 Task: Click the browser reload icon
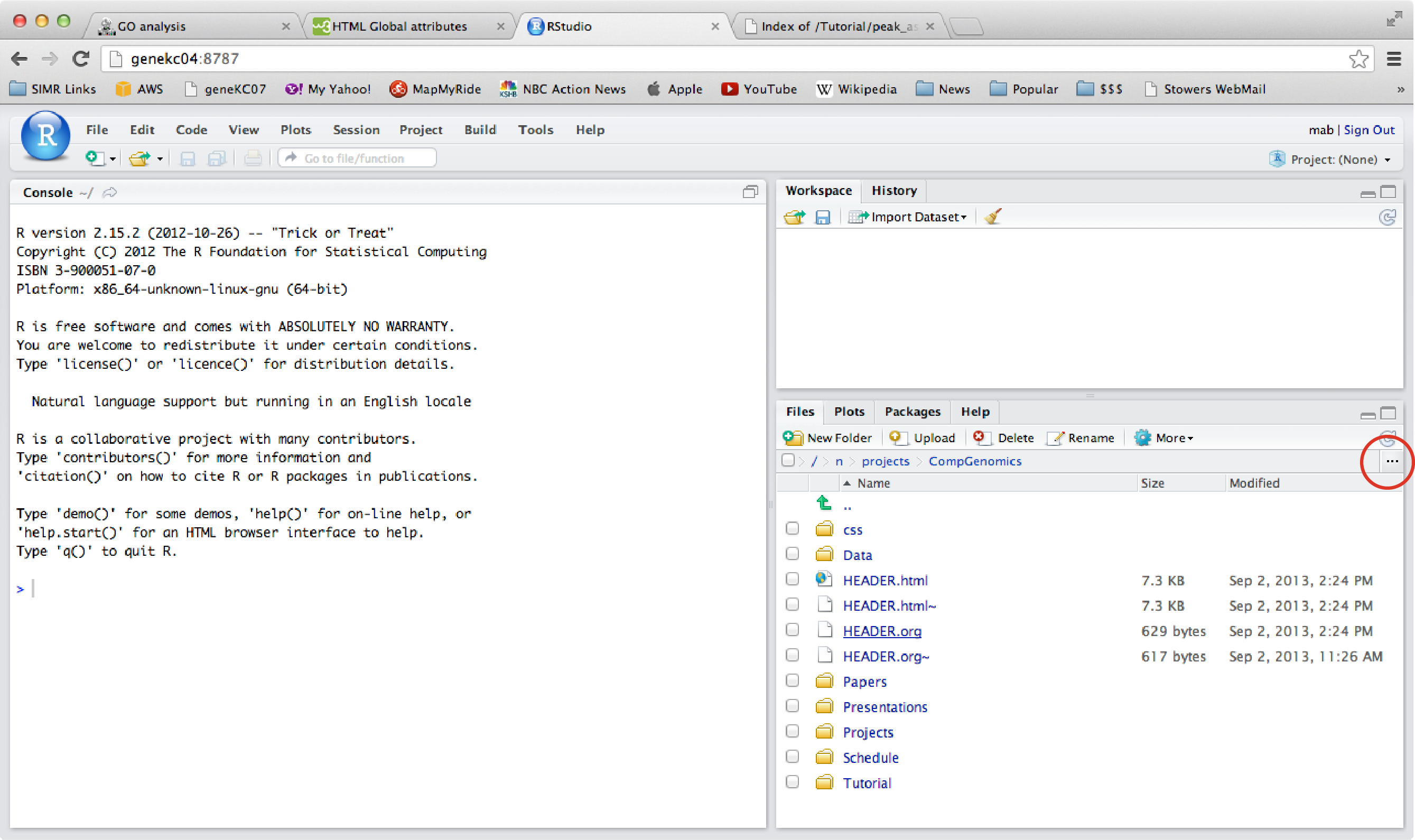click(x=80, y=59)
